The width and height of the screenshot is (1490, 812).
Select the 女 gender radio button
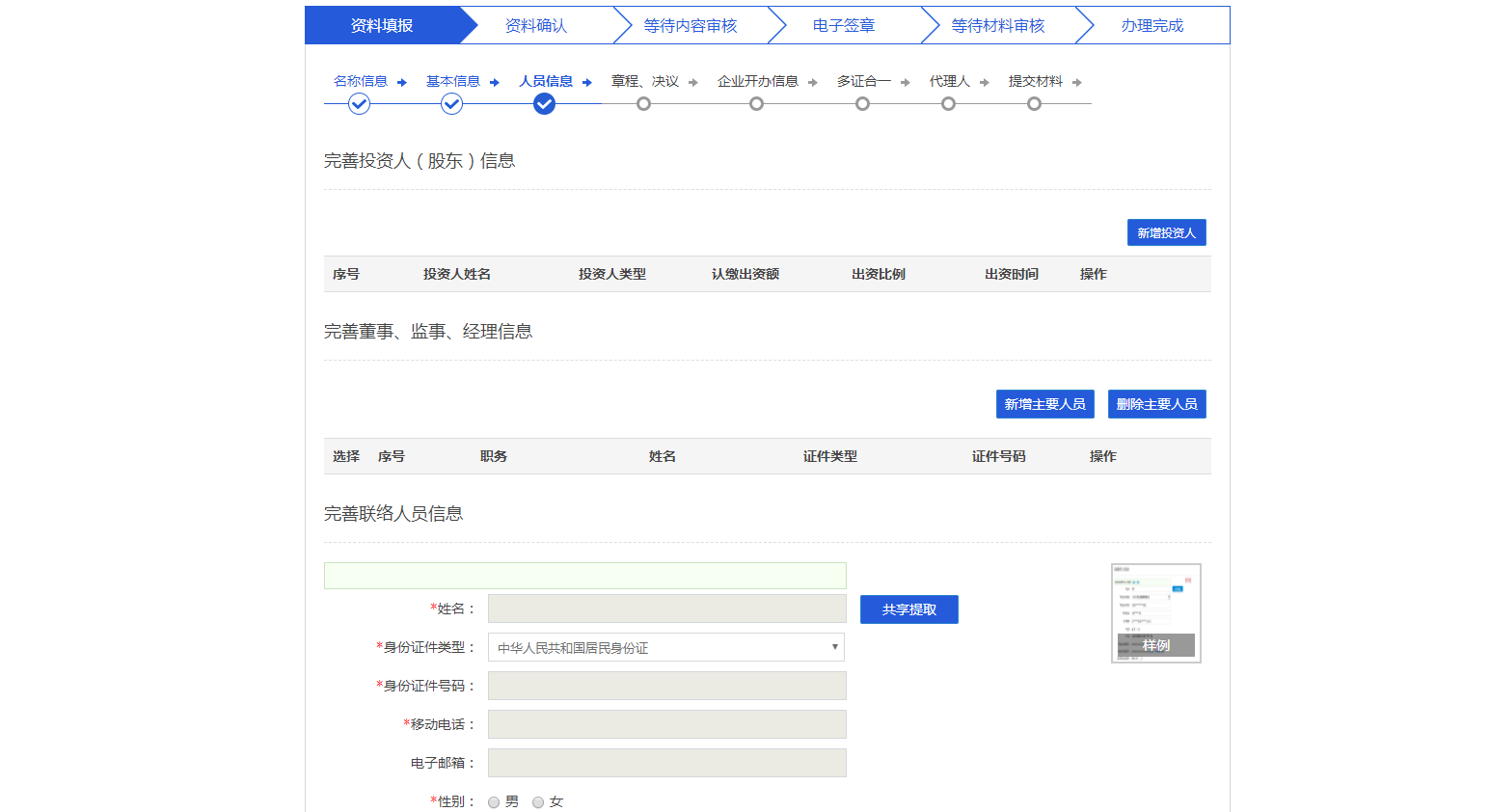click(x=538, y=802)
